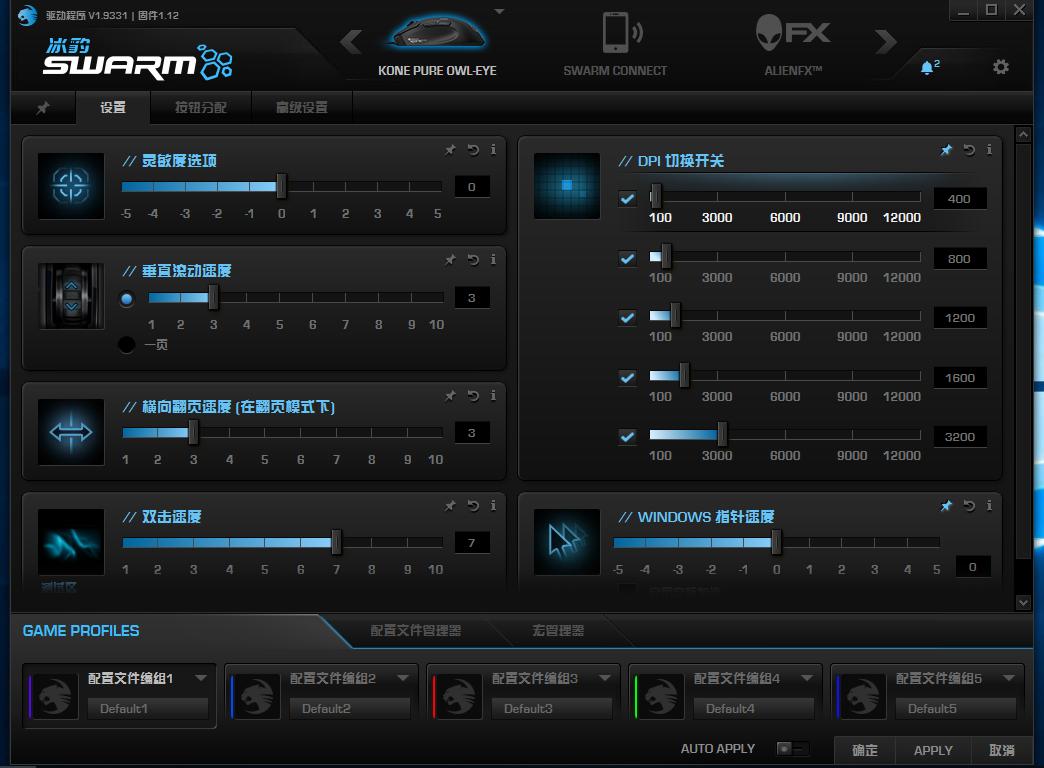Unpin the DPI 切换开关 panel

point(946,150)
